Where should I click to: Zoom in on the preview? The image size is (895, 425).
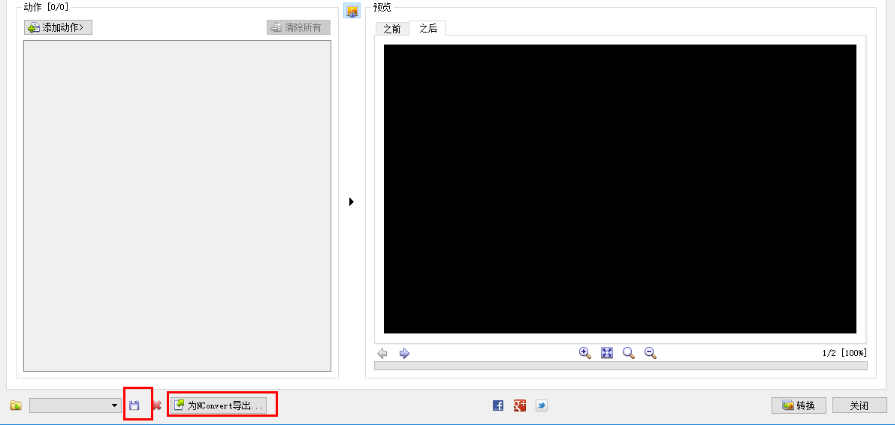[x=585, y=353]
